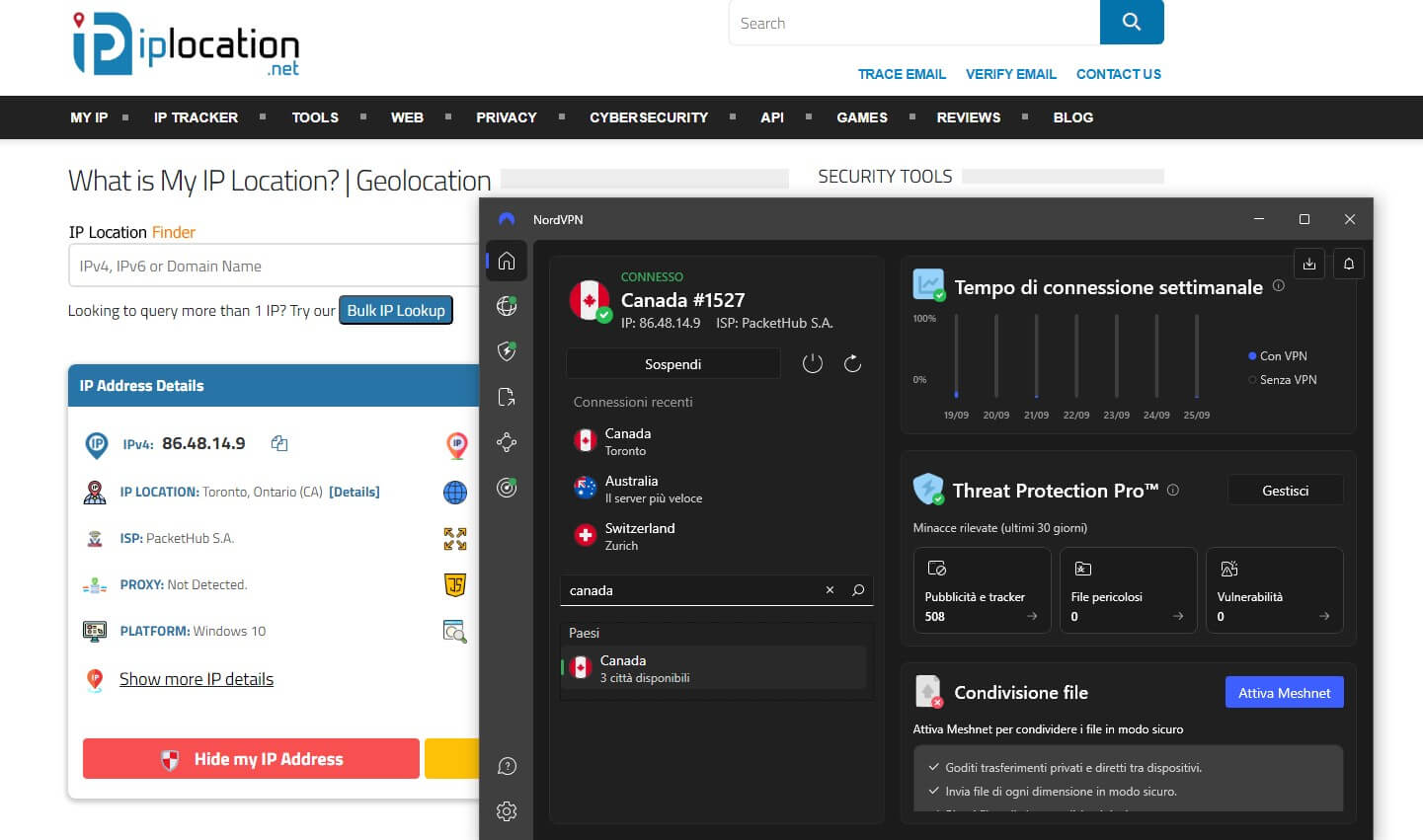This screenshot has width=1423, height=840.
Task: Open the API menu item
Action: 772,117
